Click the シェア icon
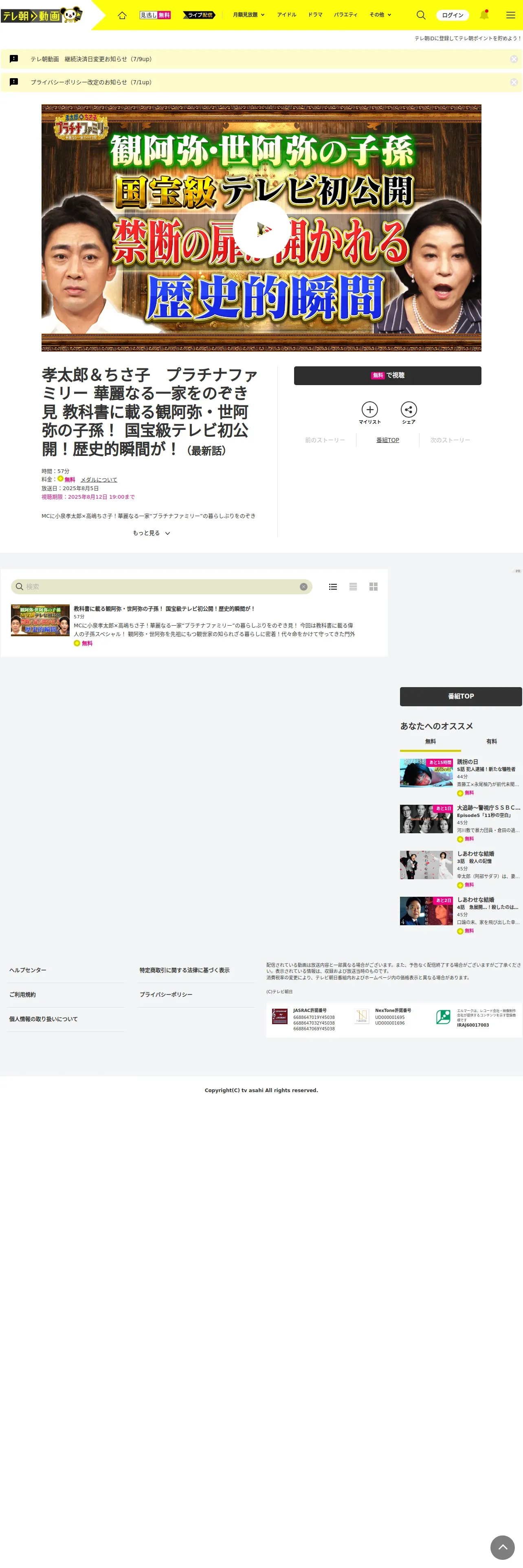This screenshot has width=523, height=1568. [409, 413]
